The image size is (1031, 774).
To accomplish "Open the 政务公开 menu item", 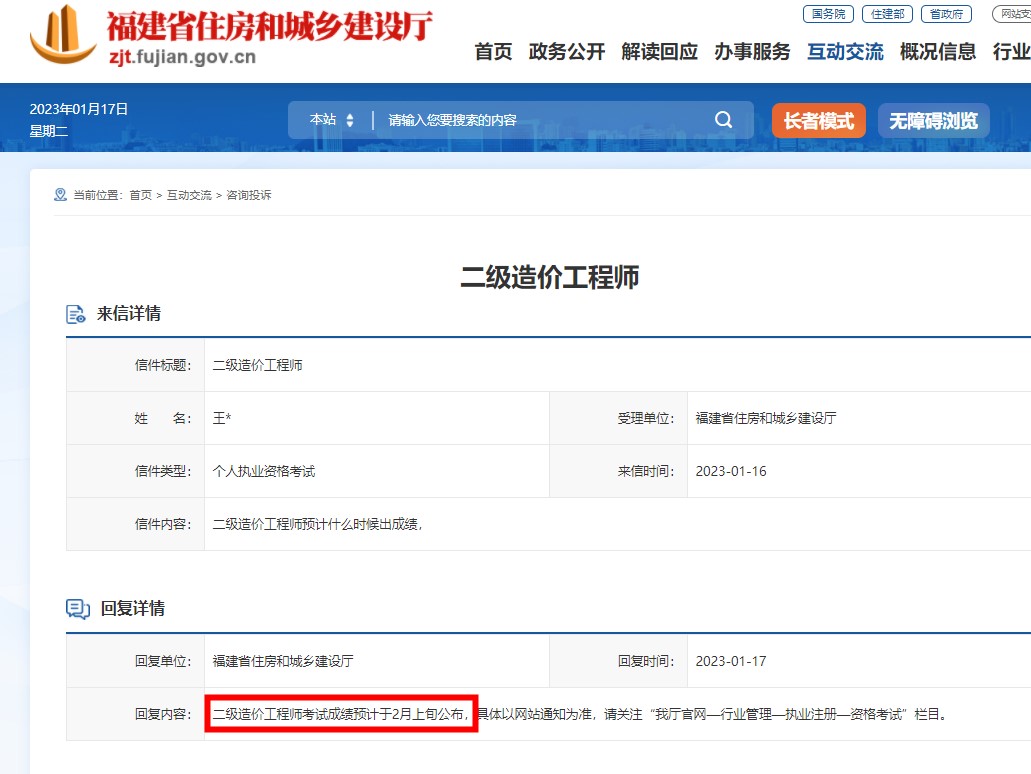I will pos(567,52).
